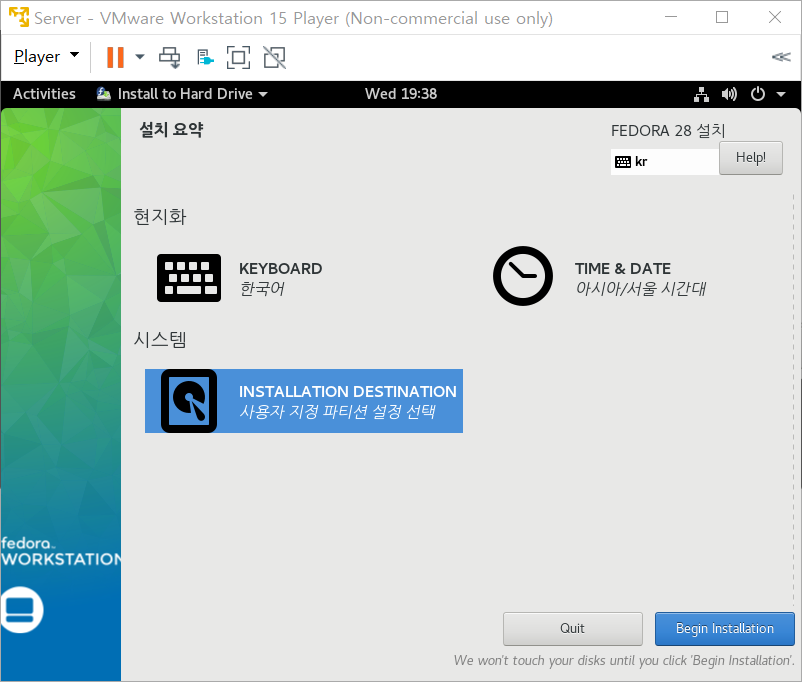
Task: Toggle Unity mode icon
Action: (275, 57)
